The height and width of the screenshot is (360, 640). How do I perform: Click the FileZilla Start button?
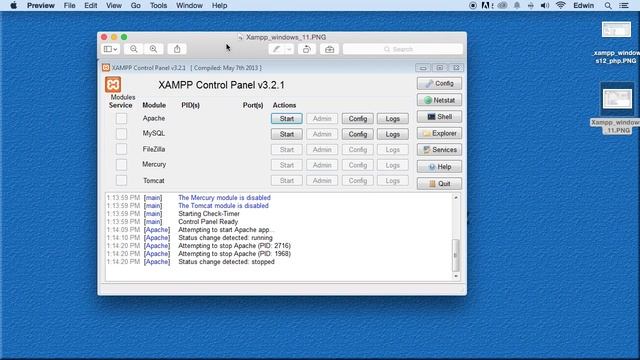tap(287, 150)
